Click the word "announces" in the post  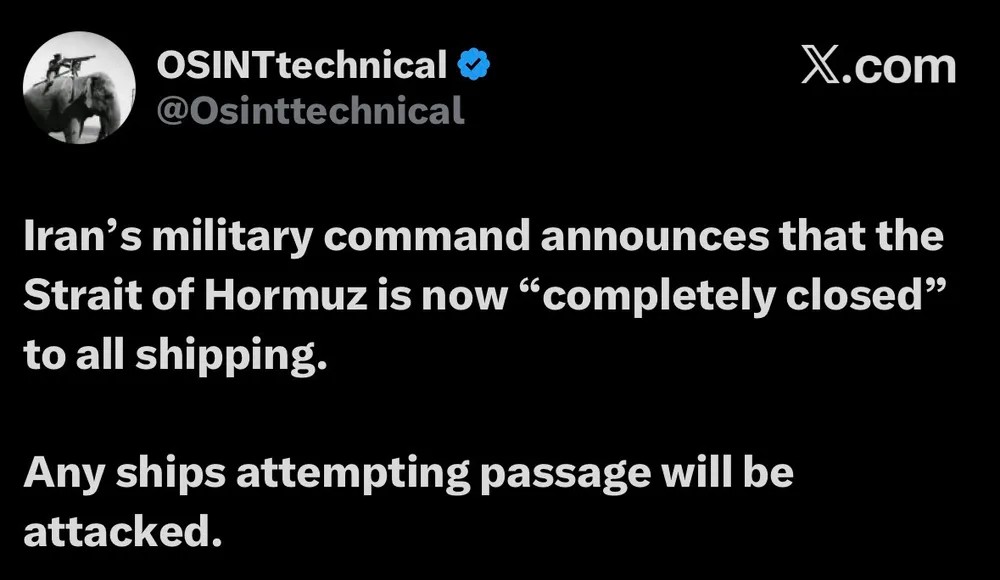point(655,237)
